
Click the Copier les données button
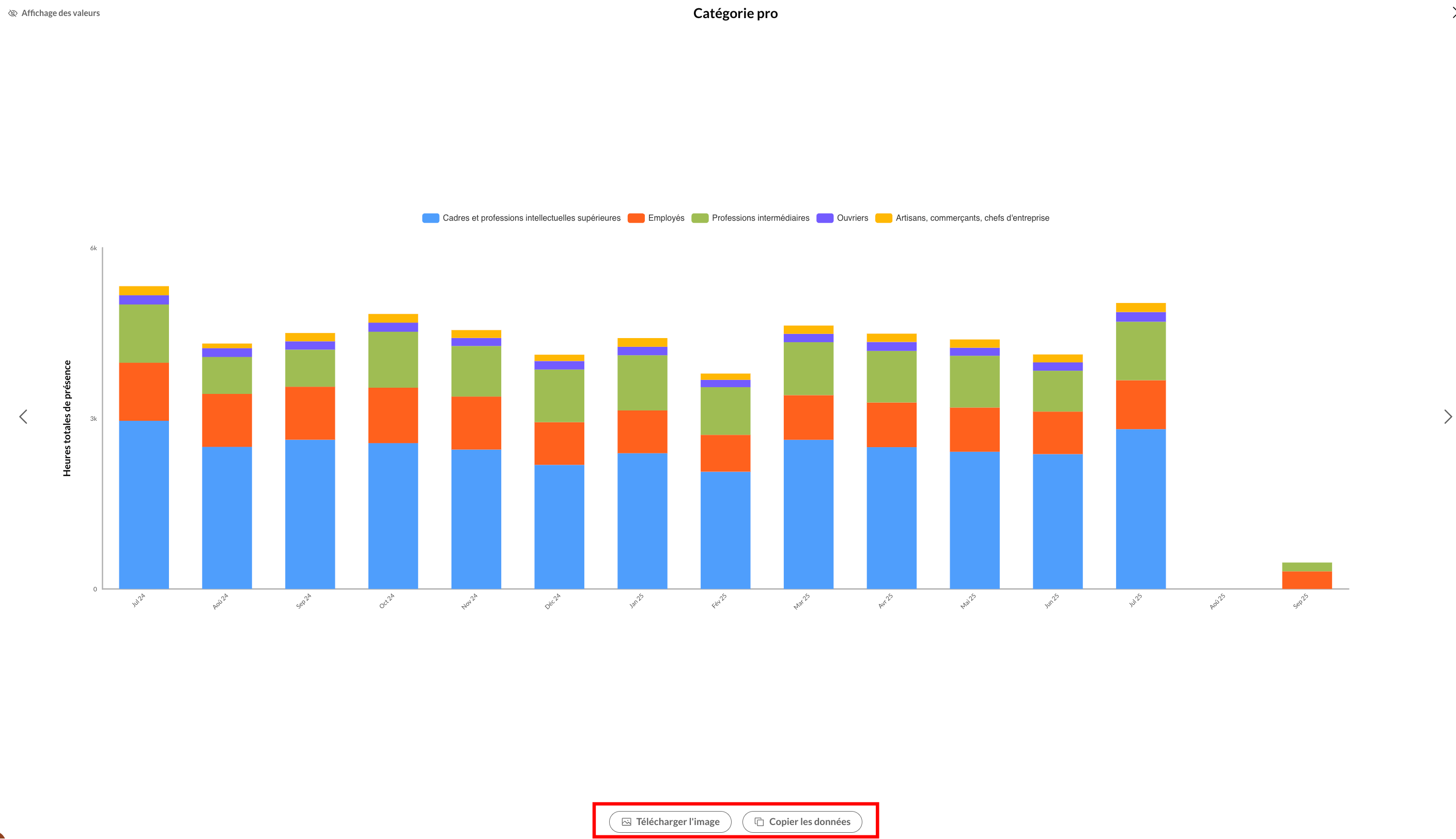click(802, 822)
